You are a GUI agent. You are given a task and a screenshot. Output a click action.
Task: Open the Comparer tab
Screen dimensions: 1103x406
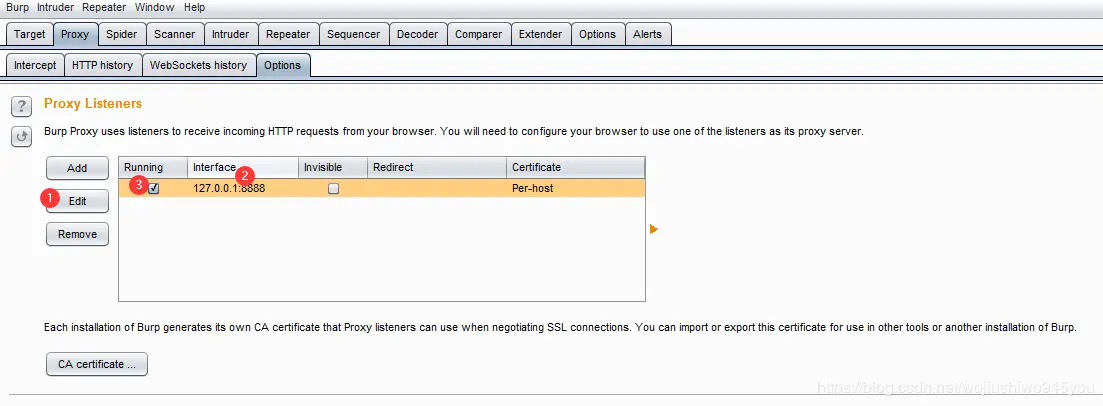pyautogui.click(x=479, y=34)
